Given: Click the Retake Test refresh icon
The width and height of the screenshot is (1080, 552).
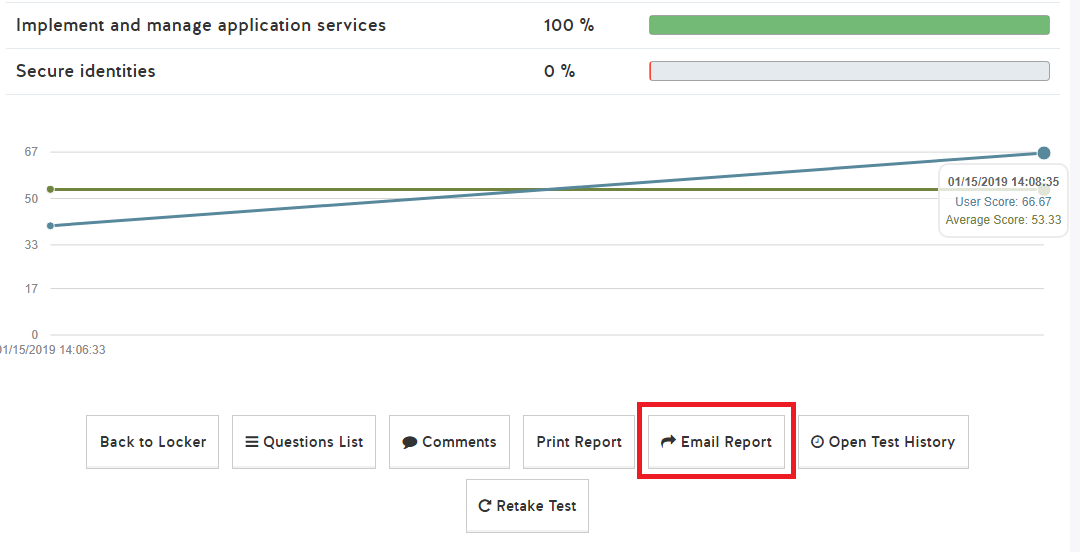Looking at the screenshot, I should (x=485, y=506).
